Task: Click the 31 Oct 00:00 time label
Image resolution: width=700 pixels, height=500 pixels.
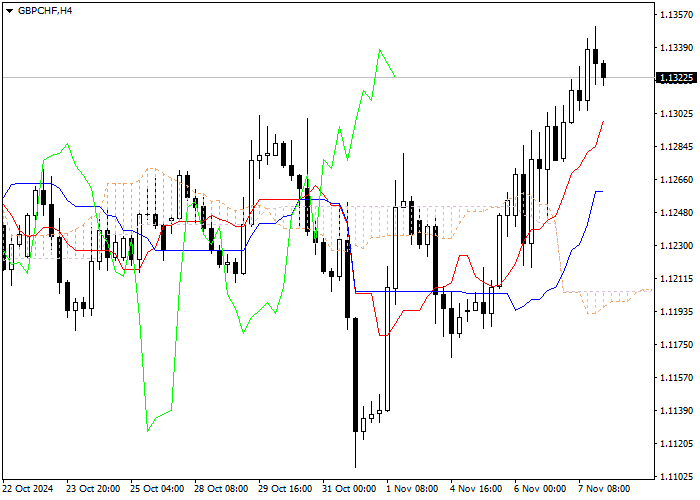Action: coord(349,489)
